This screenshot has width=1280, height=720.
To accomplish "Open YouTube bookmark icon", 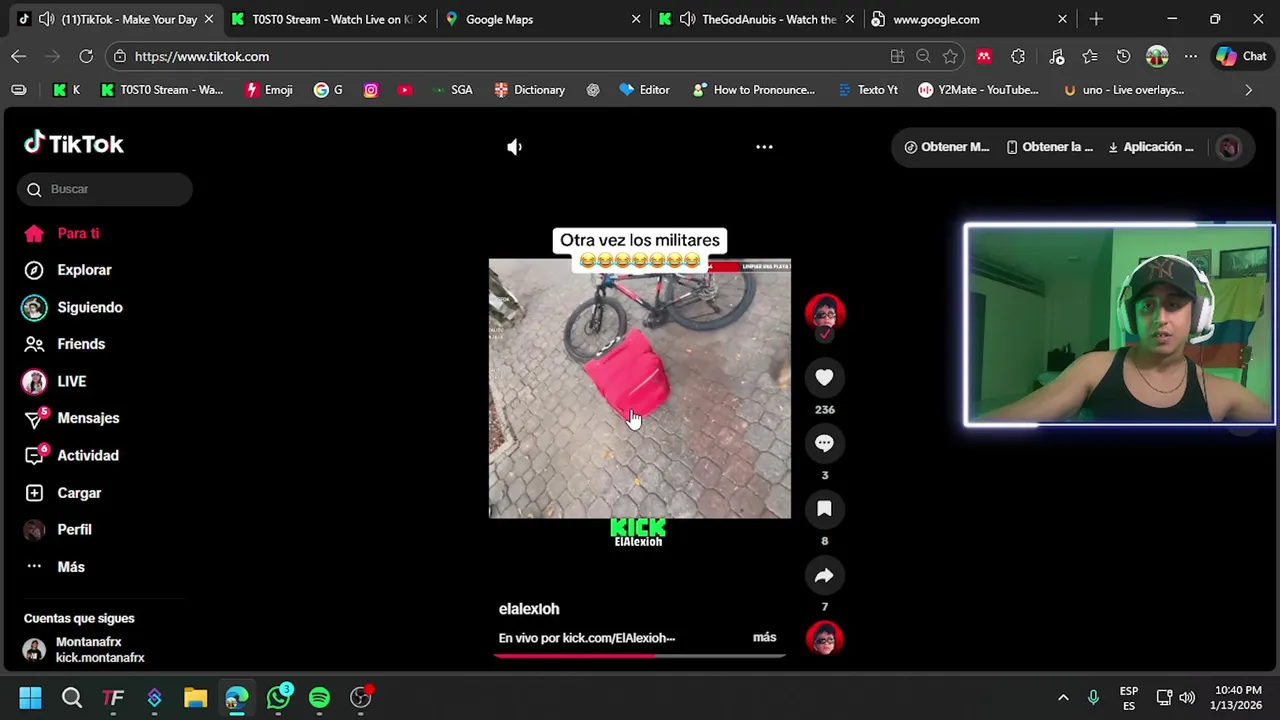I will pos(404,90).
